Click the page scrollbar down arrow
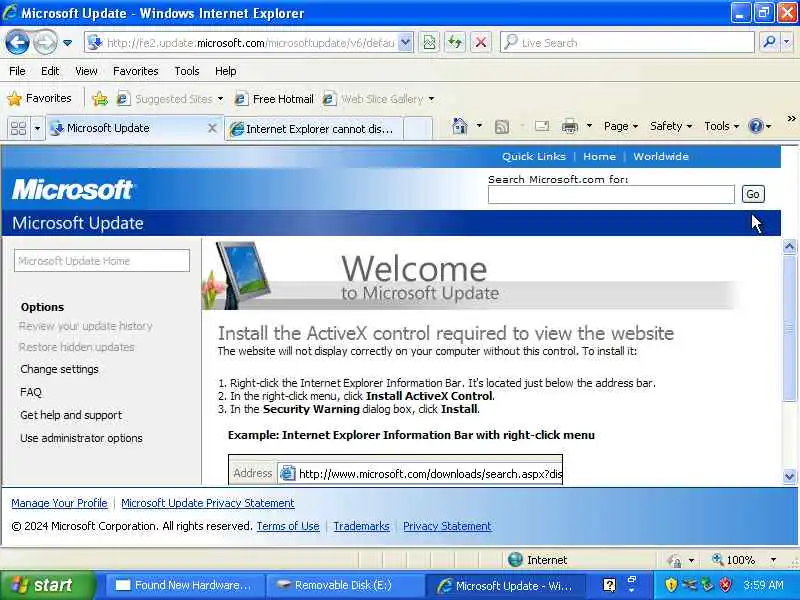The image size is (800, 600). coord(789,476)
